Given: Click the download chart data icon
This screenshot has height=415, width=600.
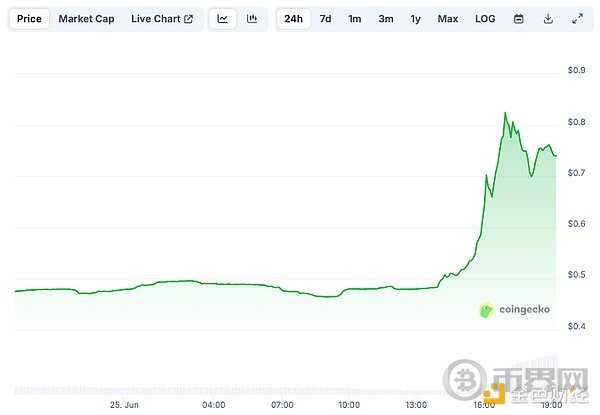Looking at the screenshot, I should pyautogui.click(x=548, y=19).
